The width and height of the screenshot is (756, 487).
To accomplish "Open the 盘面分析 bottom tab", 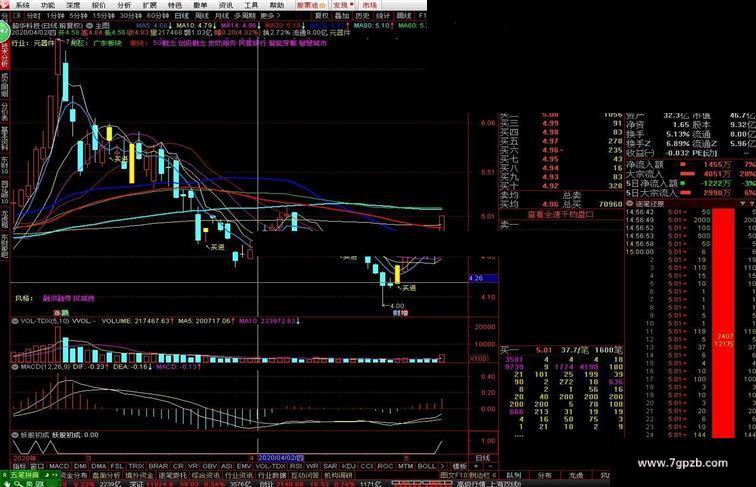I will pos(106,475).
